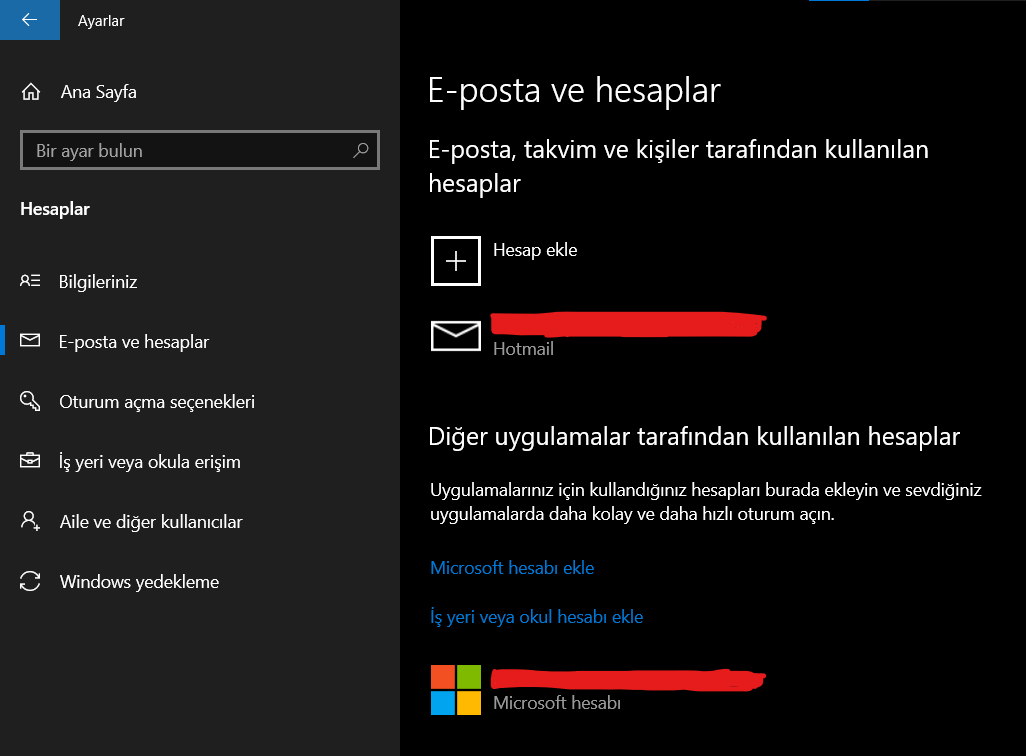Open Ana Sayfa home icon
This screenshot has height=756, width=1026.
(31, 92)
